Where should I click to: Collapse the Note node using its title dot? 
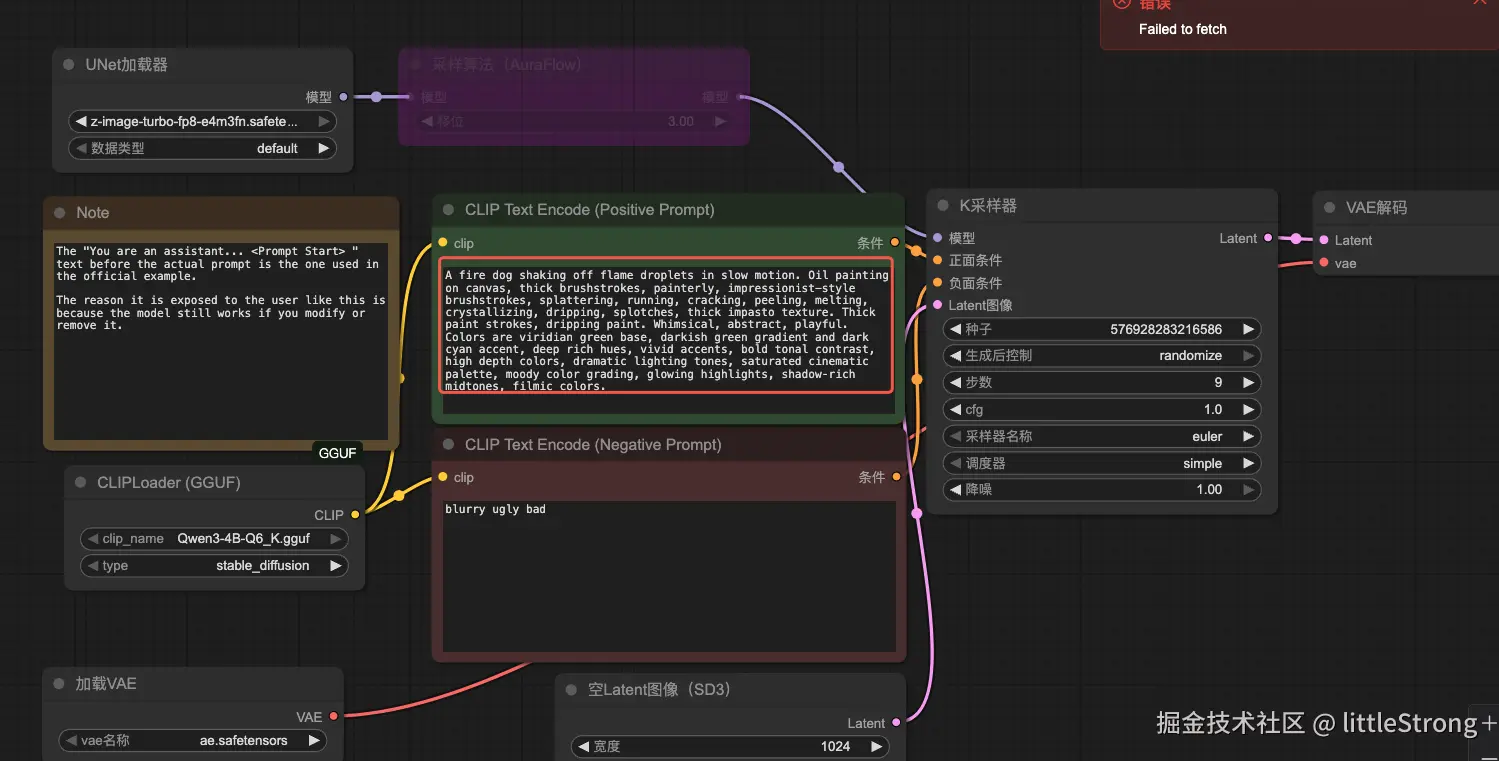(60, 213)
